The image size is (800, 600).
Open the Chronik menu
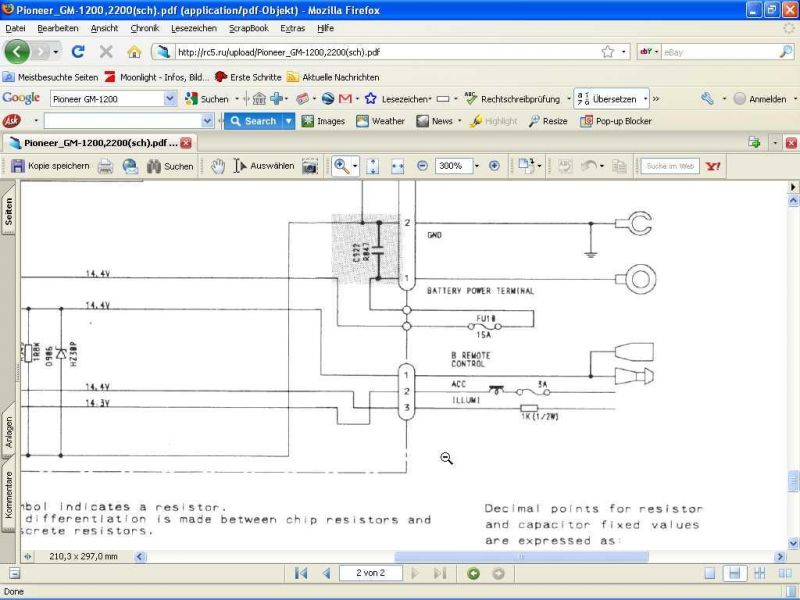click(144, 28)
